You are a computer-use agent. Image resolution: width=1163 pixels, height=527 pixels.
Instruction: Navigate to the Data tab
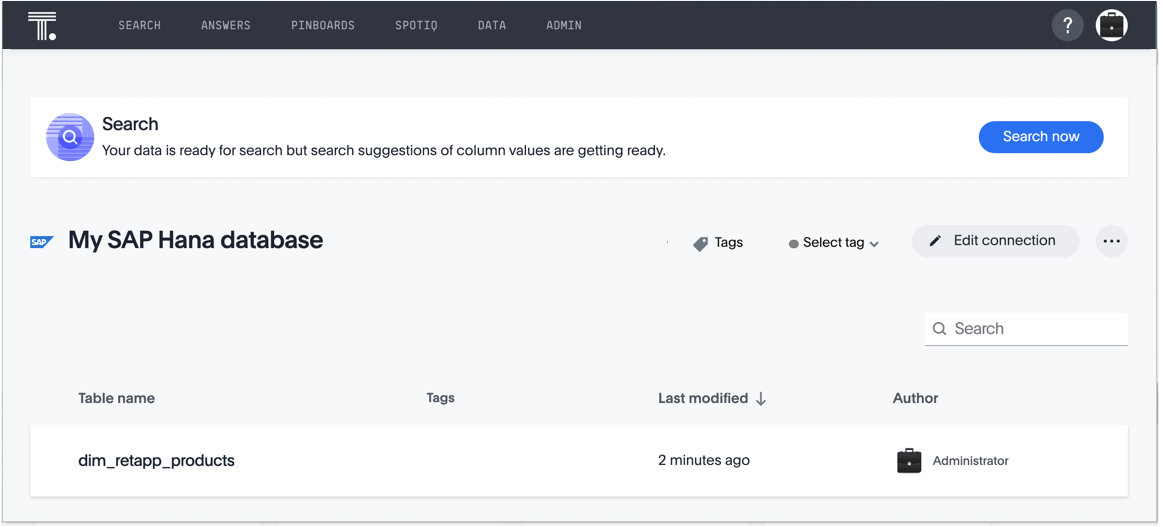click(x=492, y=25)
